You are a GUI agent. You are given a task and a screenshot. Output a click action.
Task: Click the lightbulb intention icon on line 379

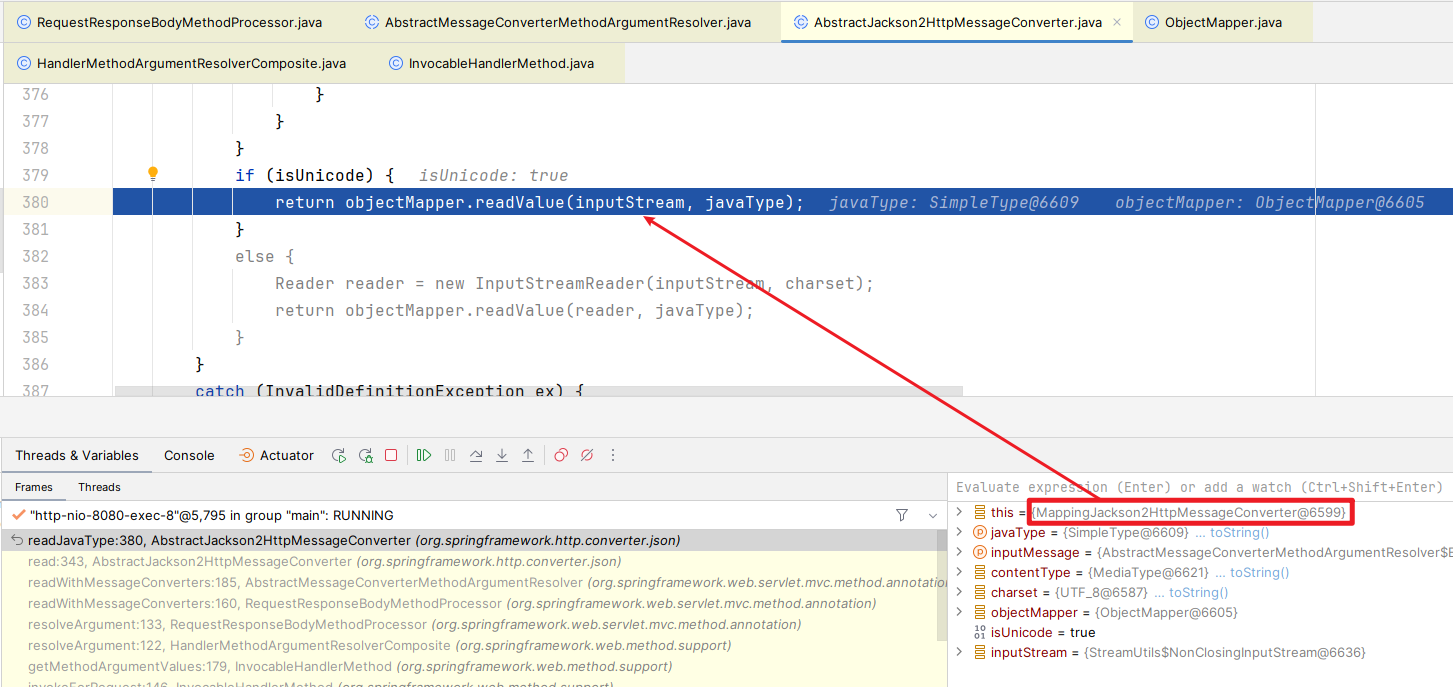(153, 174)
